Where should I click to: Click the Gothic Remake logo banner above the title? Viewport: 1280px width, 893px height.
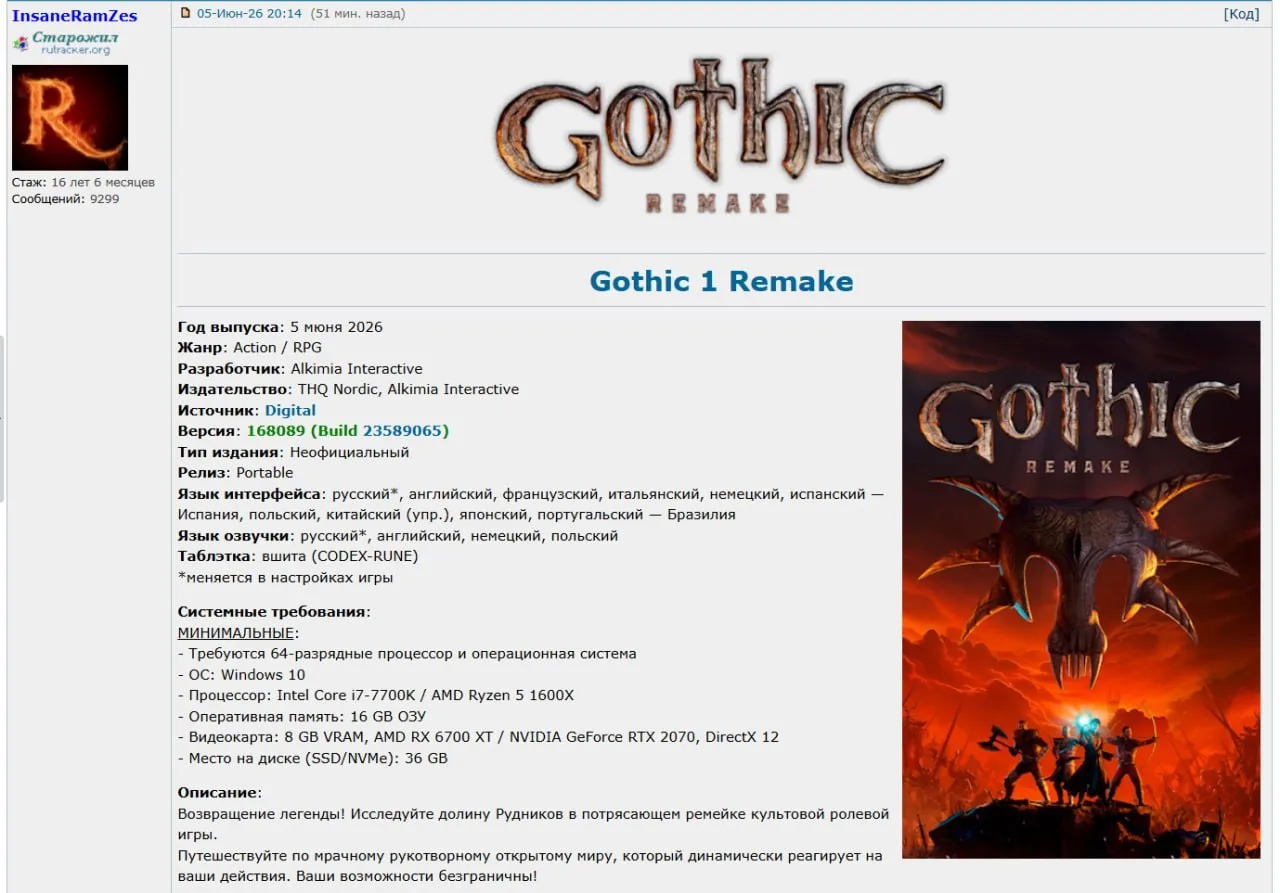[719, 135]
